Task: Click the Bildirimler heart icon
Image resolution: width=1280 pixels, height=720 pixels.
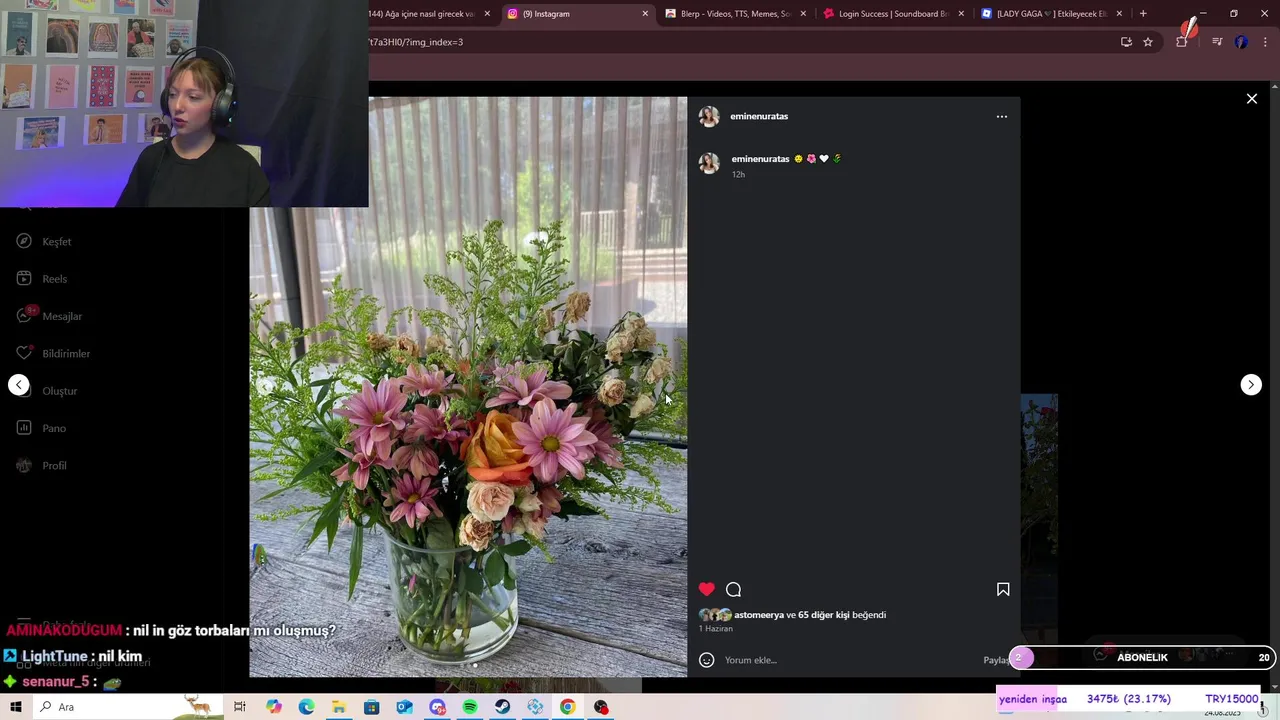Action: pyautogui.click(x=24, y=353)
